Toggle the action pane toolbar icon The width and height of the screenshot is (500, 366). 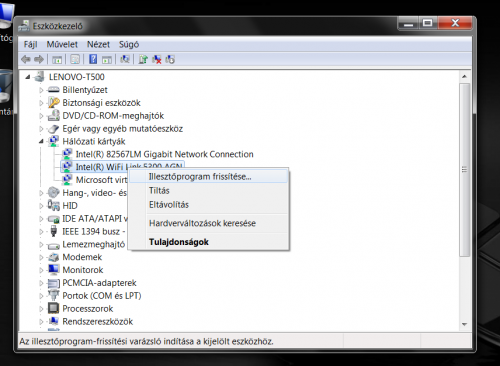[x=107, y=60]
